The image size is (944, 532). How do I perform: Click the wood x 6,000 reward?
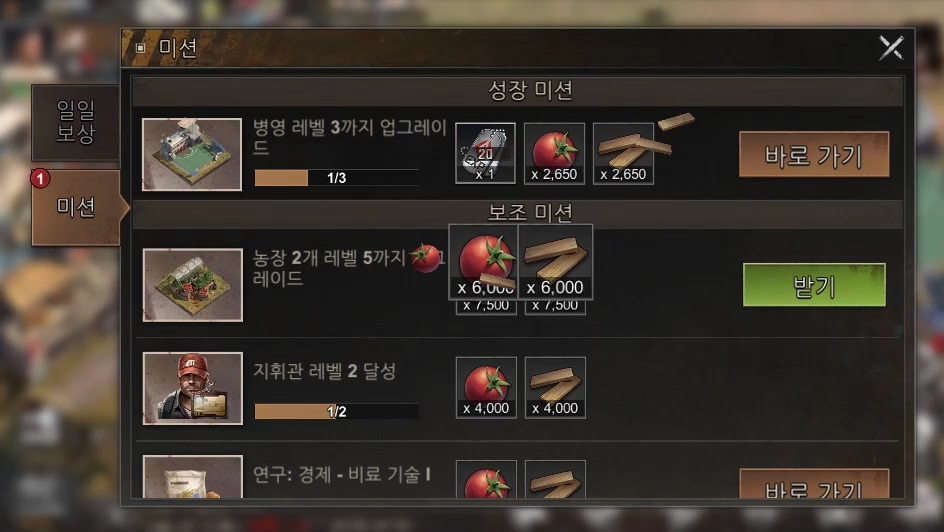tap(555, 262)
